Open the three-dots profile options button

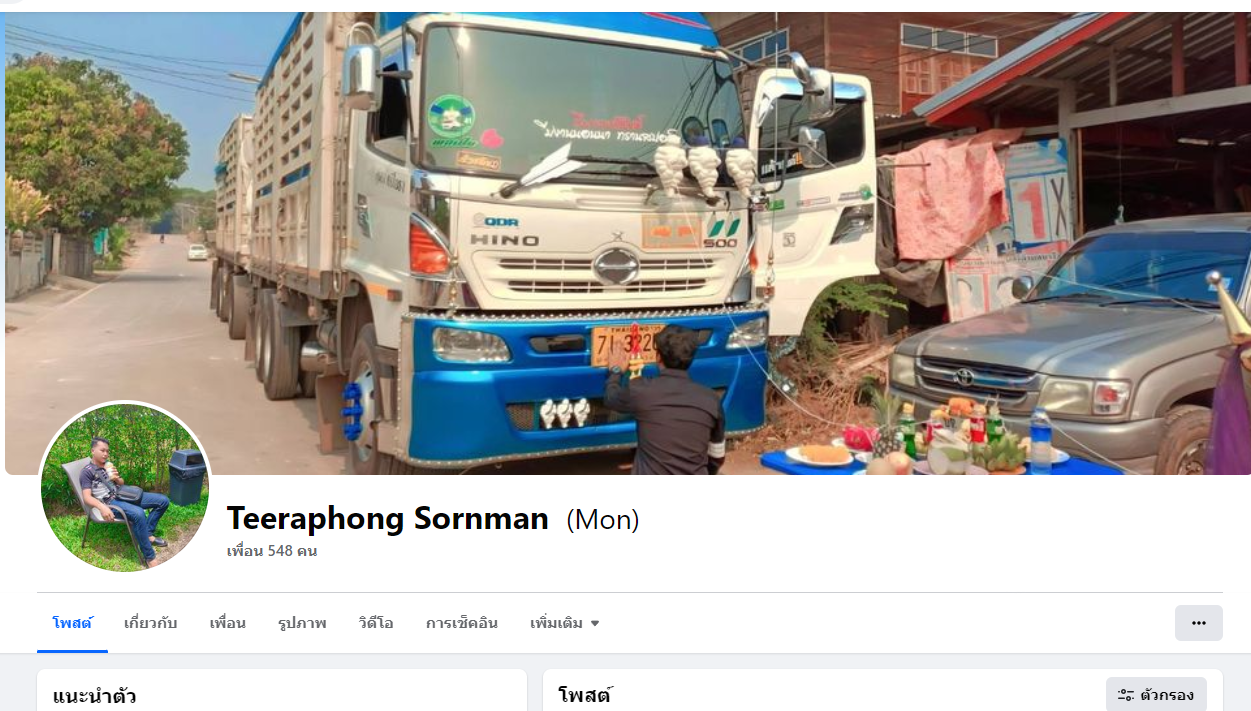(1198, 623)
